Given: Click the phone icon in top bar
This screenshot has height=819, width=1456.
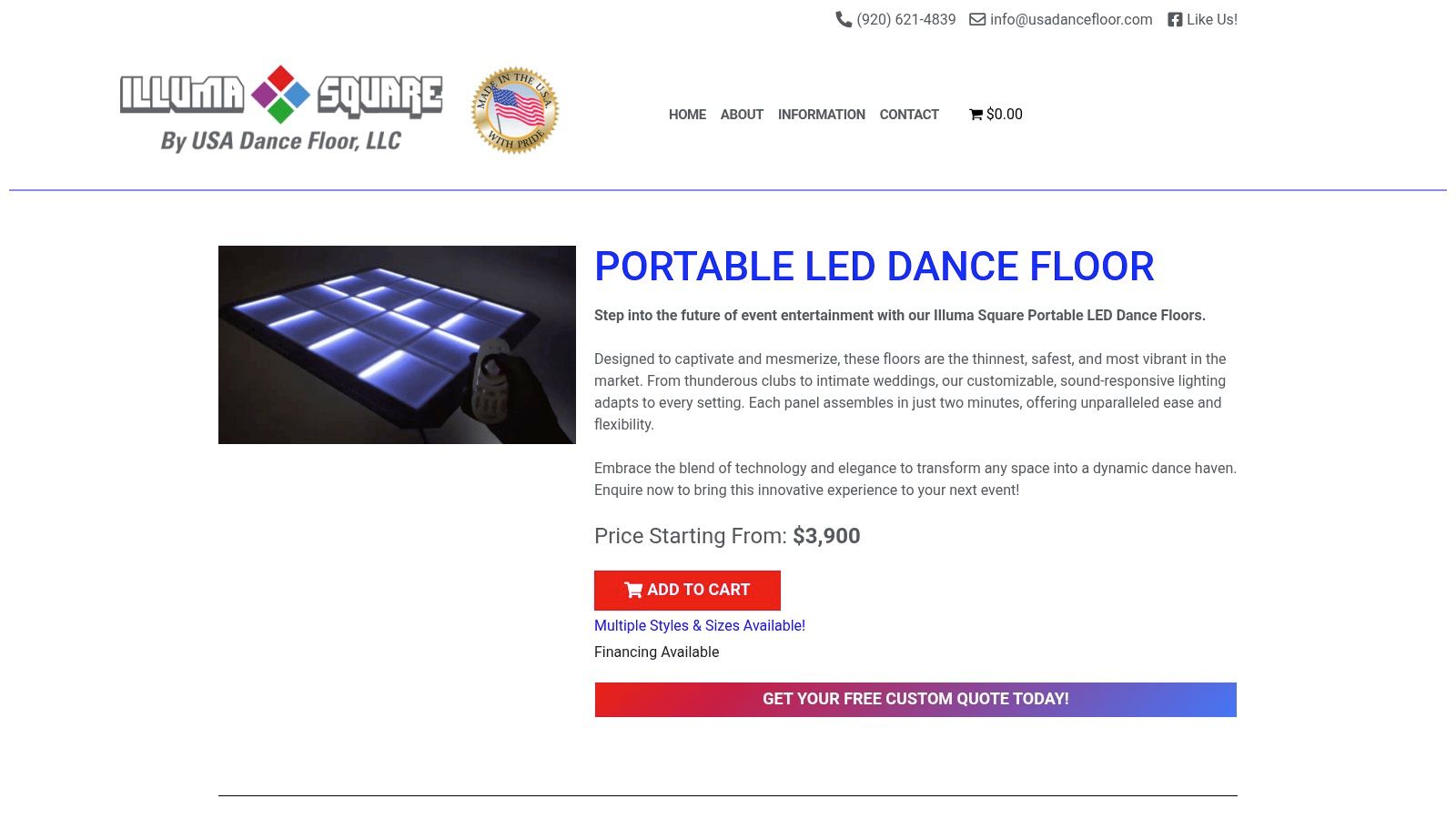Looking at the screenshot, I should pyautogui.click(x=844, y=19).
